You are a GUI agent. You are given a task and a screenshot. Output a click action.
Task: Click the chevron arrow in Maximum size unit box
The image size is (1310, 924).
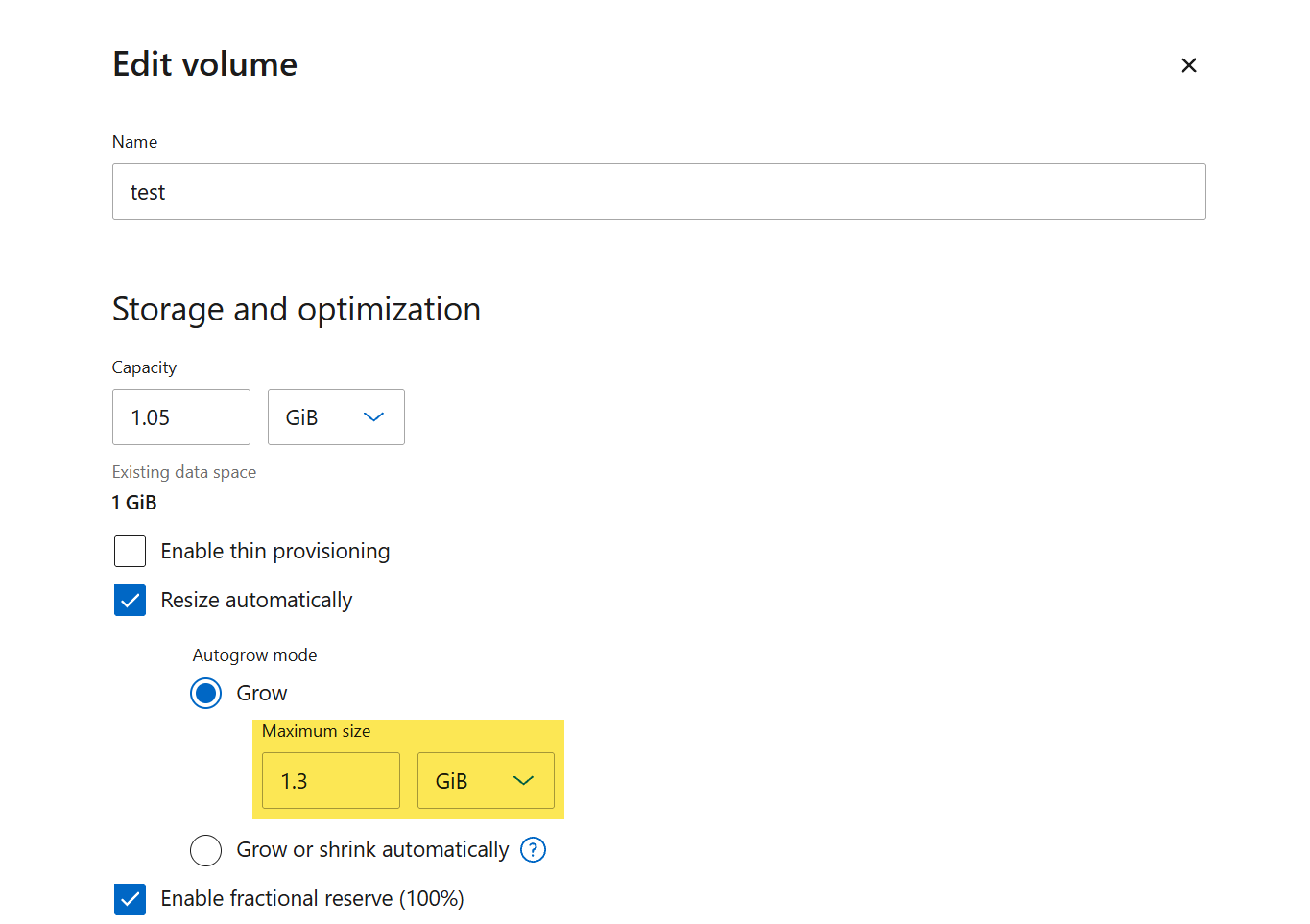pyautogui.click(x=523, y=781)
